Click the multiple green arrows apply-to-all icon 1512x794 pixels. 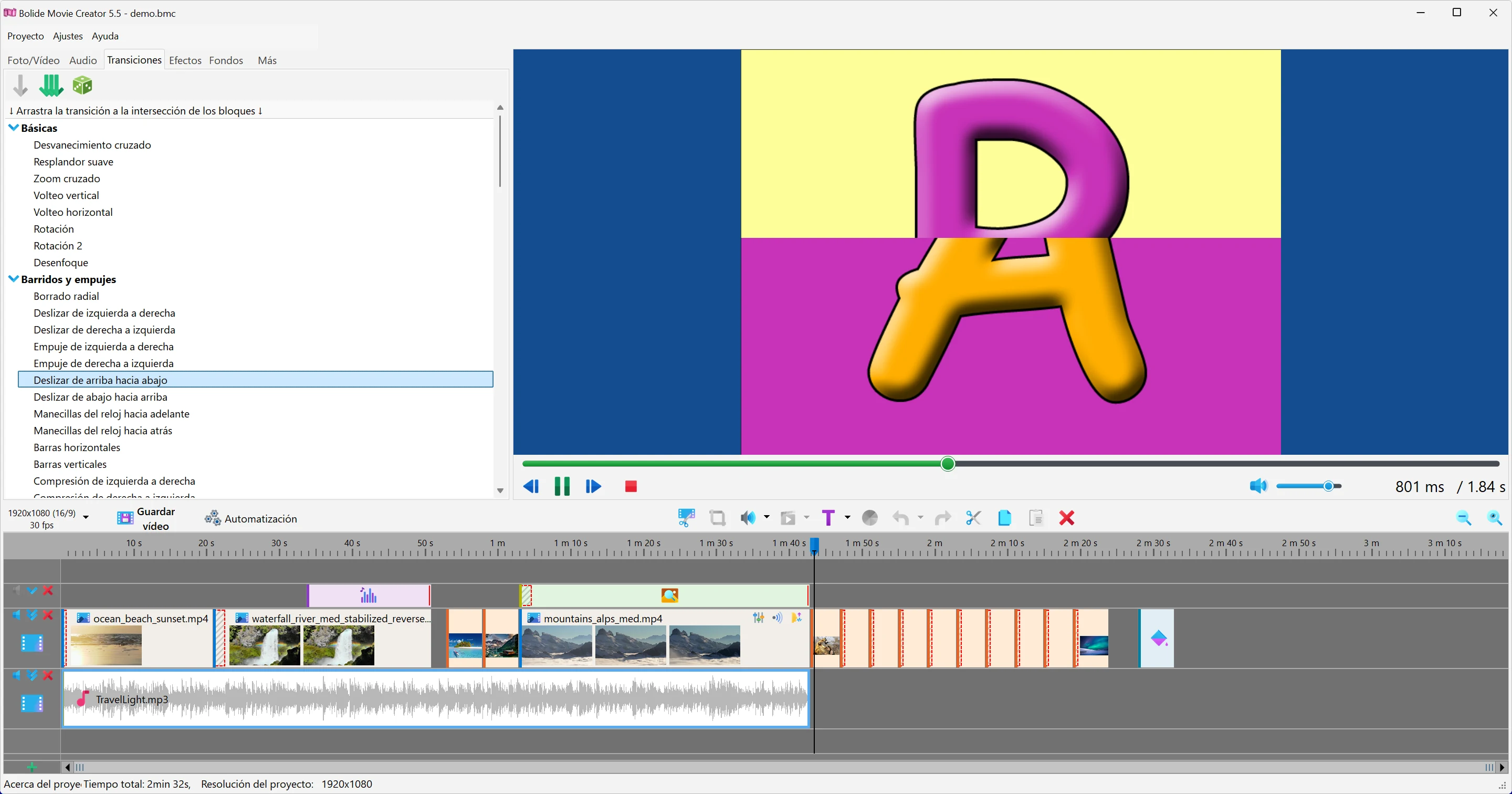[51, 85]
